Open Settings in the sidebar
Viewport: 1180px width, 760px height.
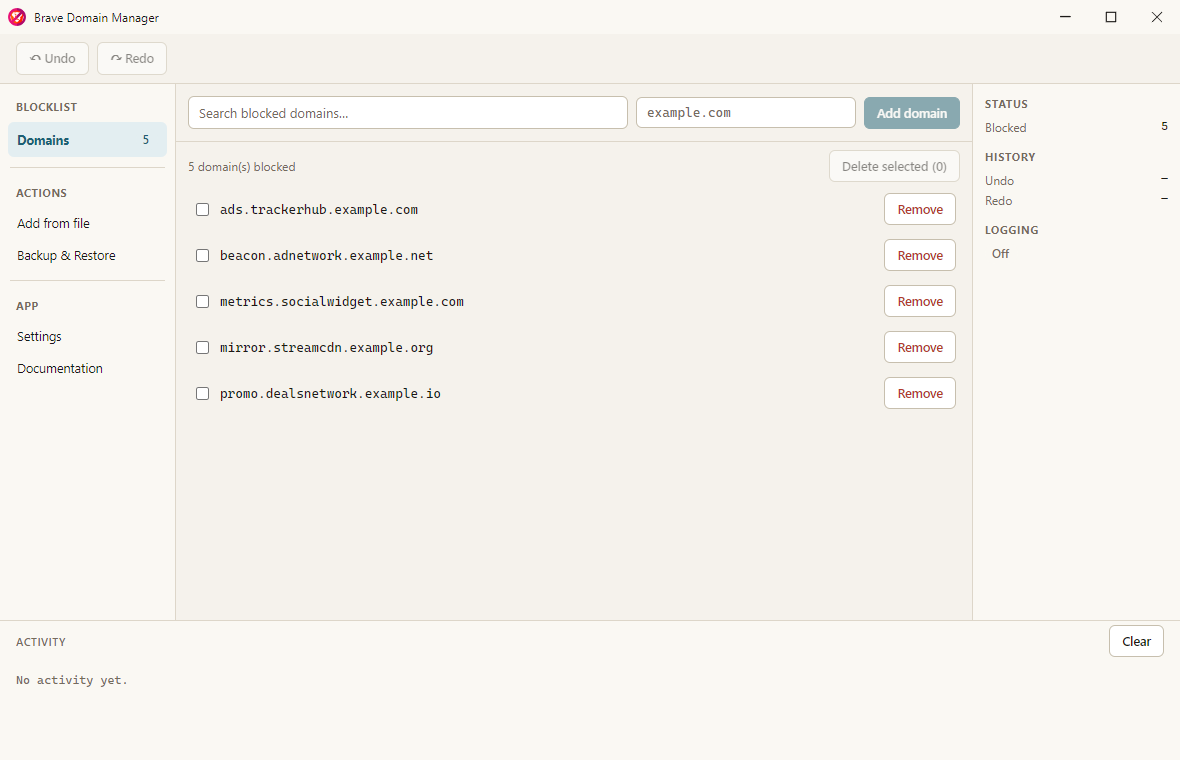pos(39,336)
